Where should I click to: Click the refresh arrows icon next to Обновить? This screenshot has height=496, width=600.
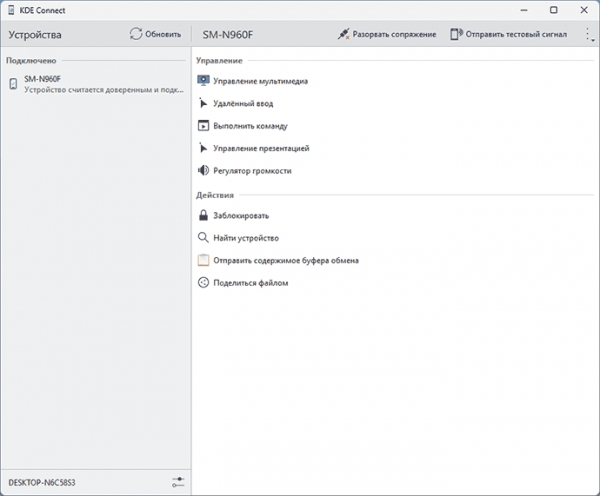(135, 34)
